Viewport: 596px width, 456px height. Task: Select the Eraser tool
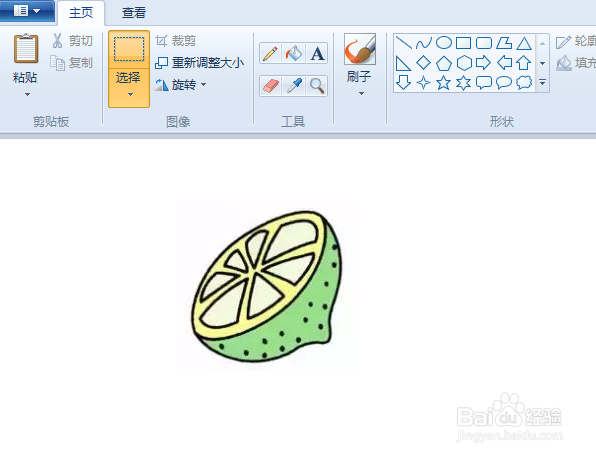coord(270,86)
